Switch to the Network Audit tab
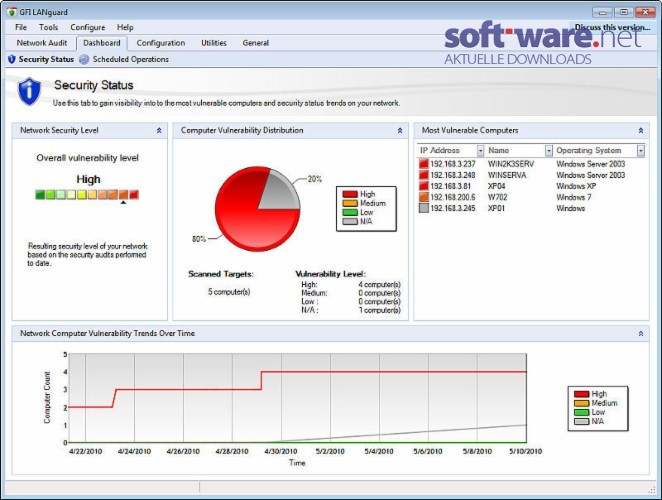Viewport: 662px width, 500px height. 42,43
